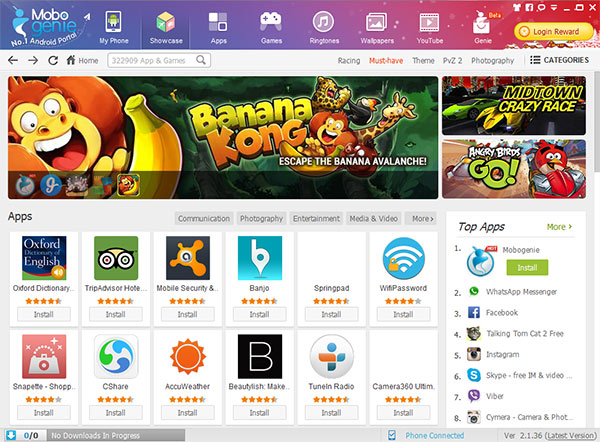Open the Ringtones section
600x442 pixels.
(324, 27)
